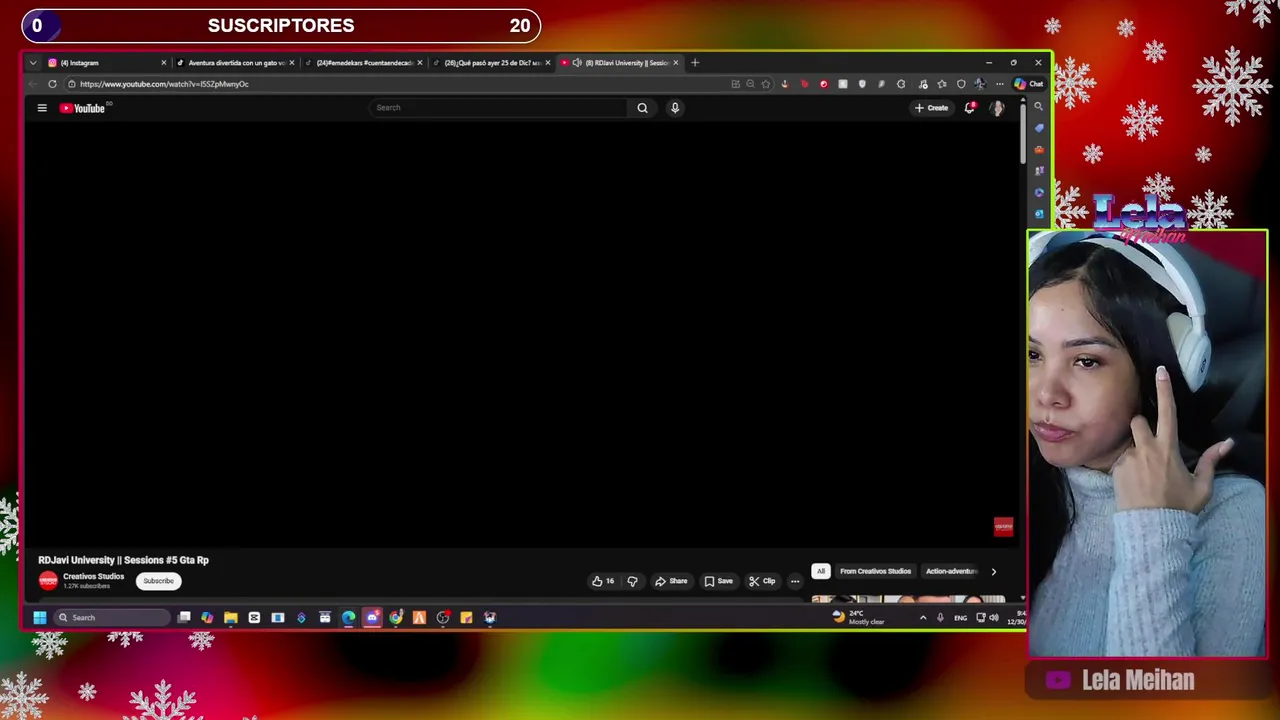
Task: Open browser favorites list icon
Action: pos(942,84)
